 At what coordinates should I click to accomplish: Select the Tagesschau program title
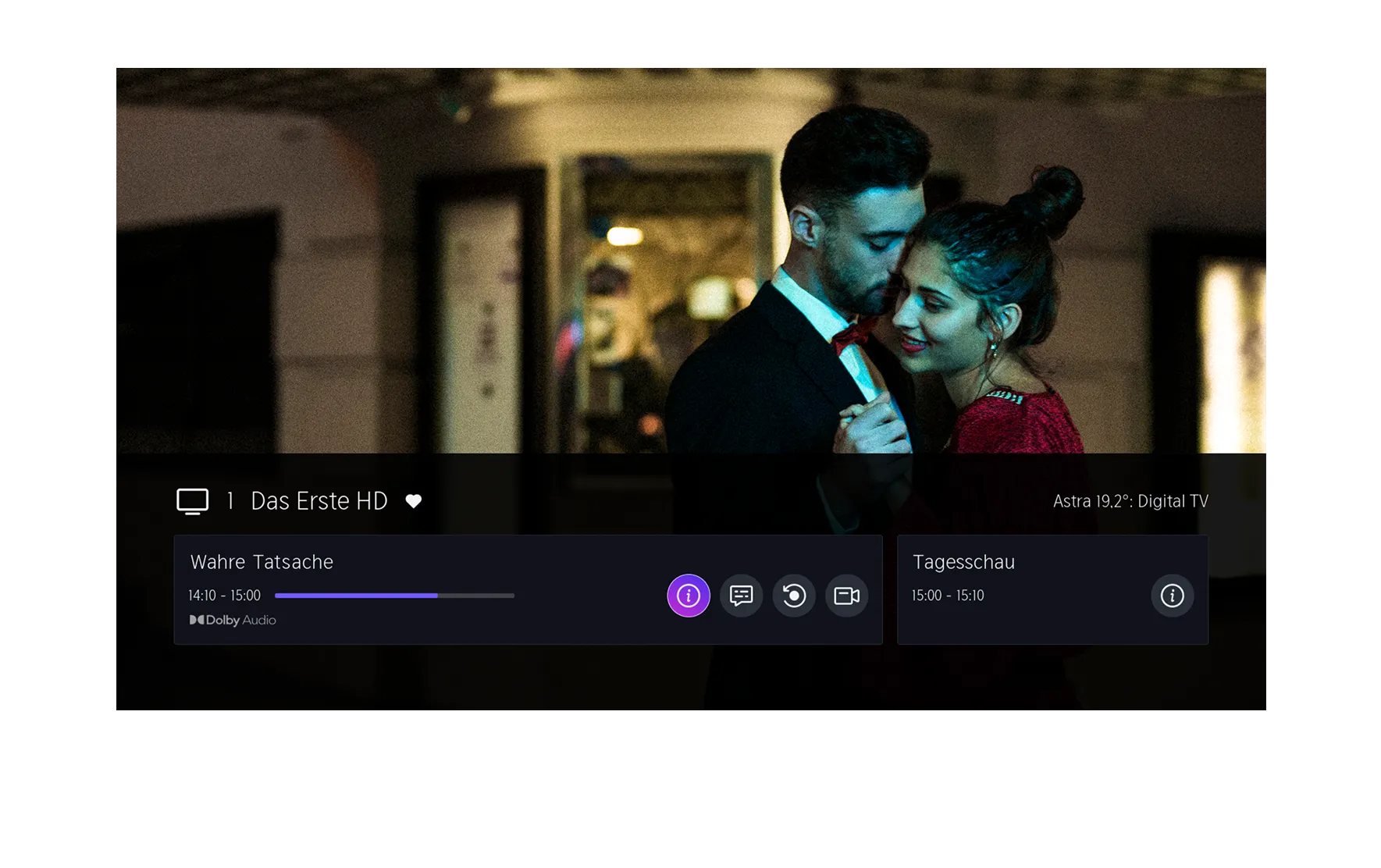[963, 562]
